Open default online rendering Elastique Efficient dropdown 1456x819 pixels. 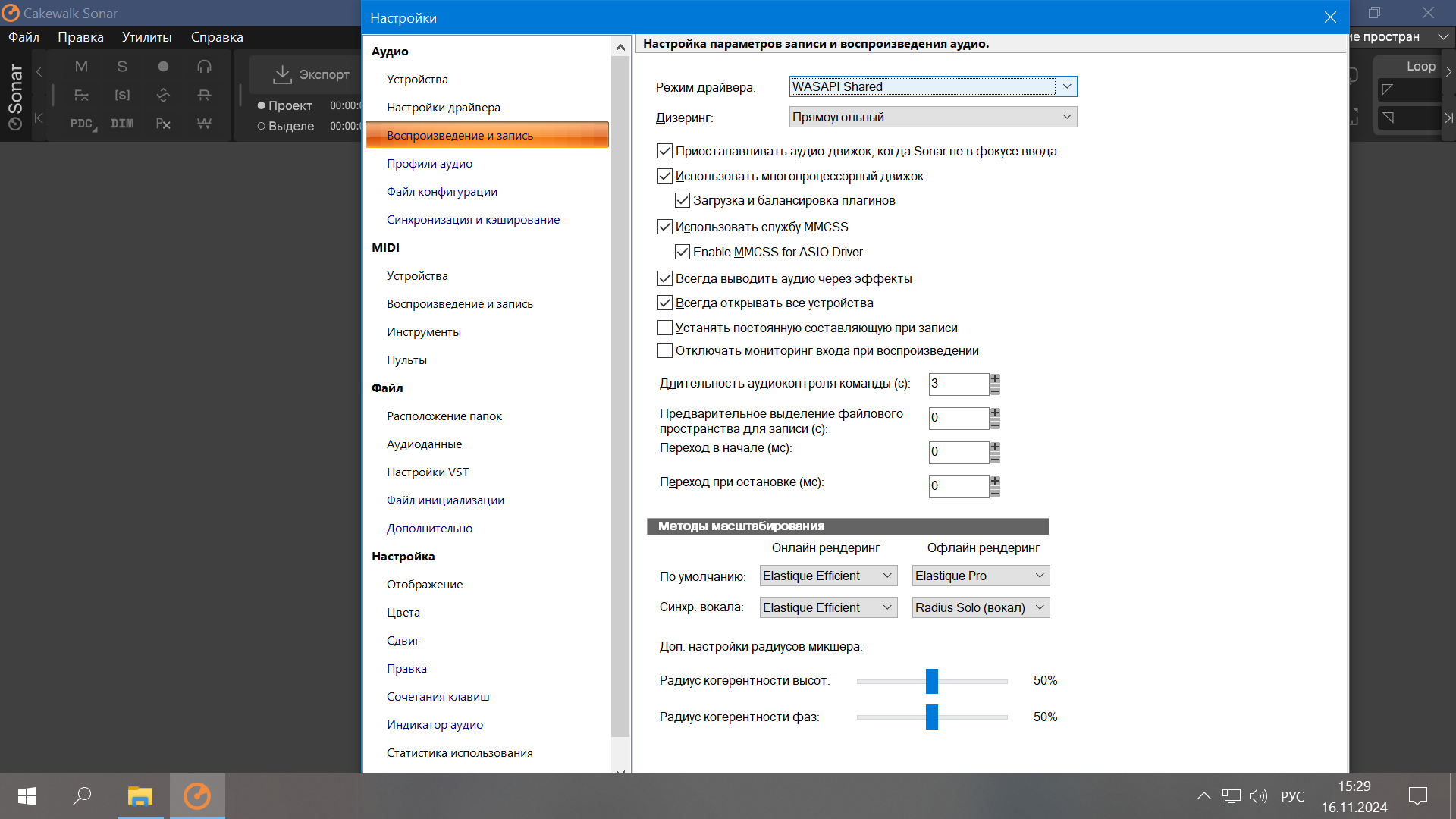[828, 576]
